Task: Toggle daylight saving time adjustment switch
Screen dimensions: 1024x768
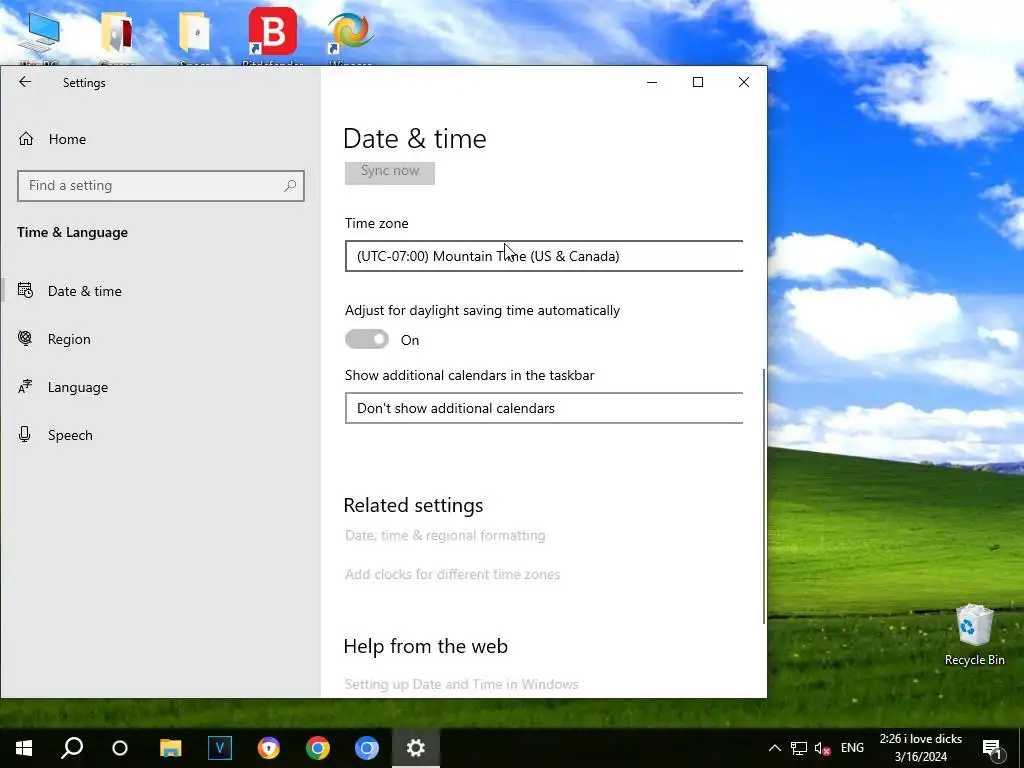Action: [367, 340]
